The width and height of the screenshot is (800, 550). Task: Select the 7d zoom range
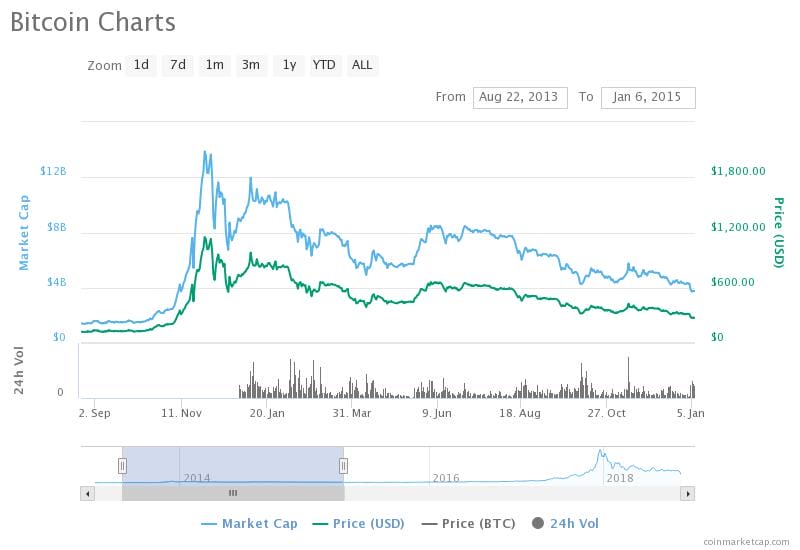coord(178,65)
